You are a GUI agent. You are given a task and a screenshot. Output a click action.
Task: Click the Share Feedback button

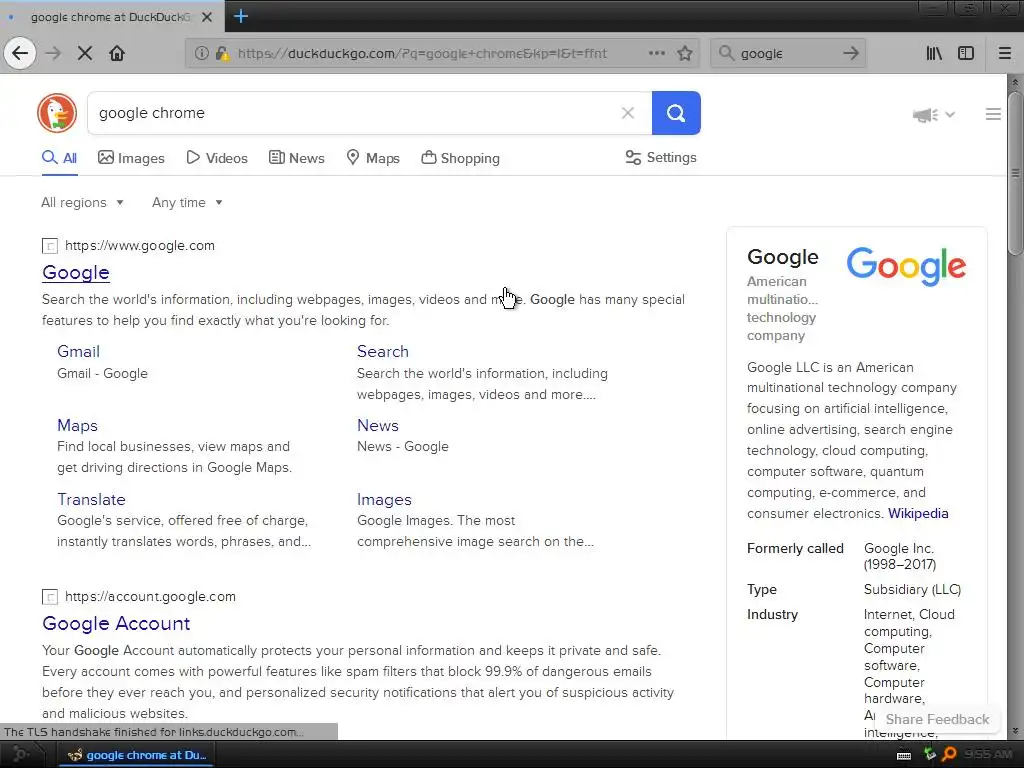pyautogui.click(x=937, y=719)
